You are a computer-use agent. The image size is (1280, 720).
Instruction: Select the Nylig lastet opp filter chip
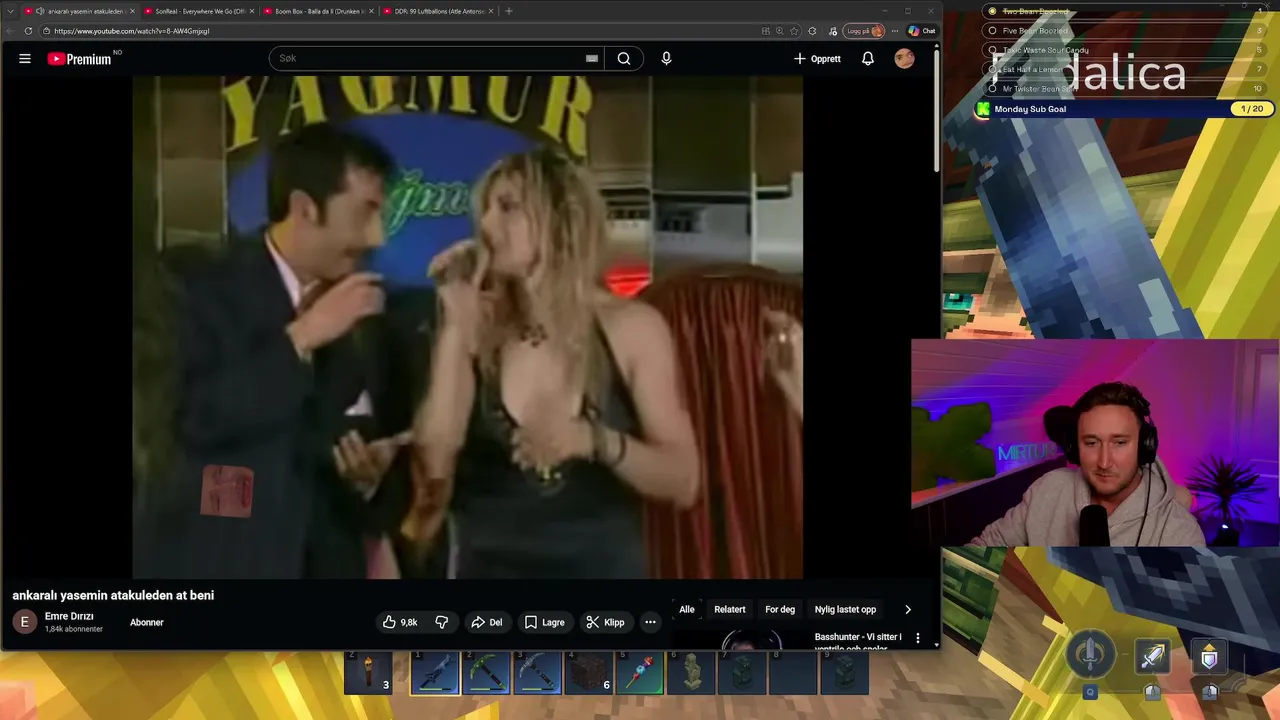pyautogui.click(x=845, y=609)
